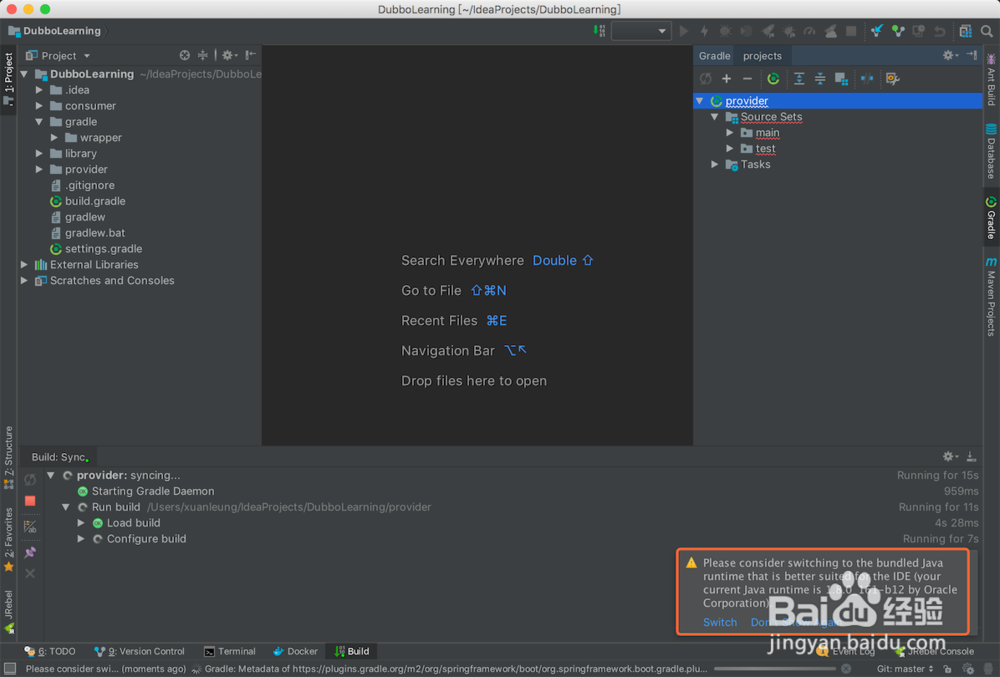The width and height of the screenshot is (1000, 677).
Task: Collapse the DubboLearning root node
Action: point(24,74)
